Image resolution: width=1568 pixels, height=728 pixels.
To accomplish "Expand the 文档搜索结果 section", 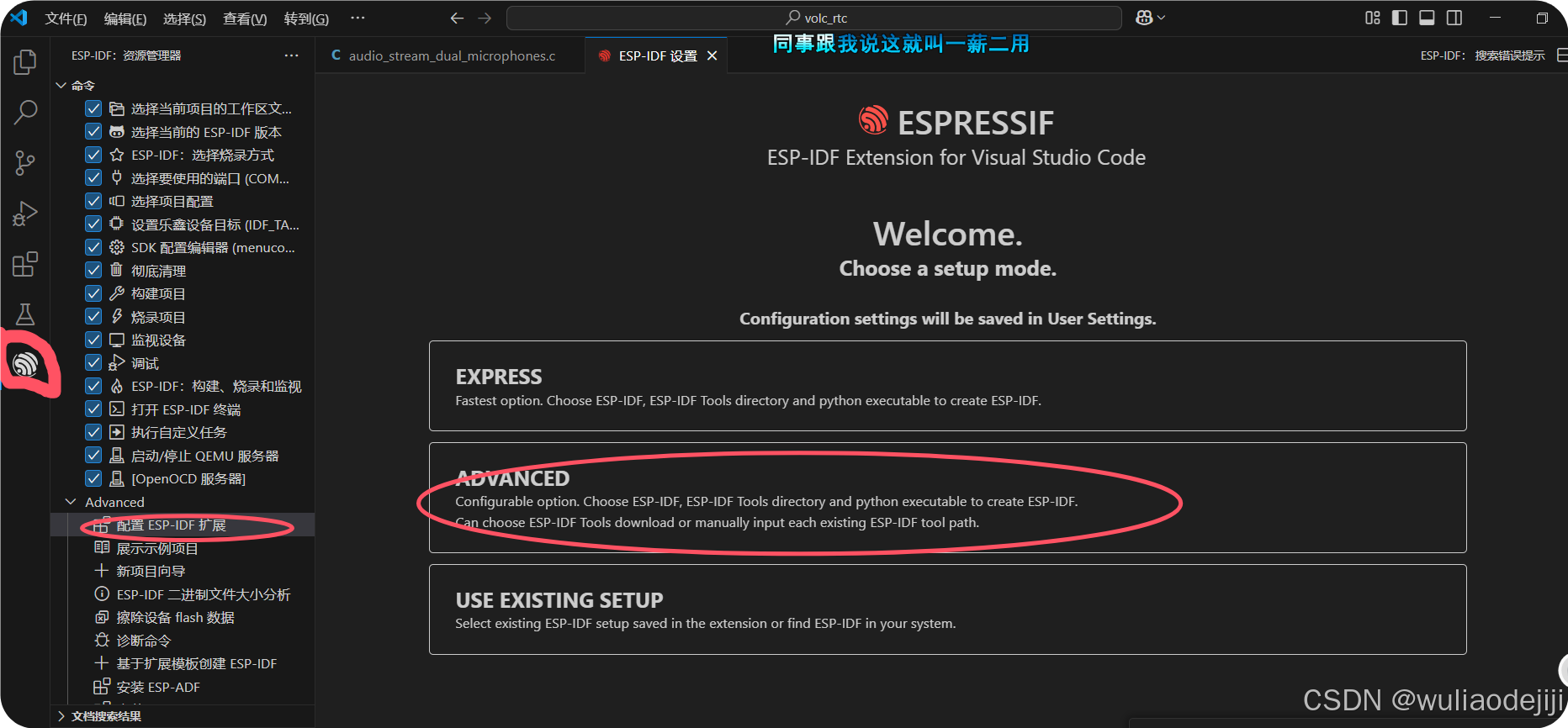I will point(61,716).
